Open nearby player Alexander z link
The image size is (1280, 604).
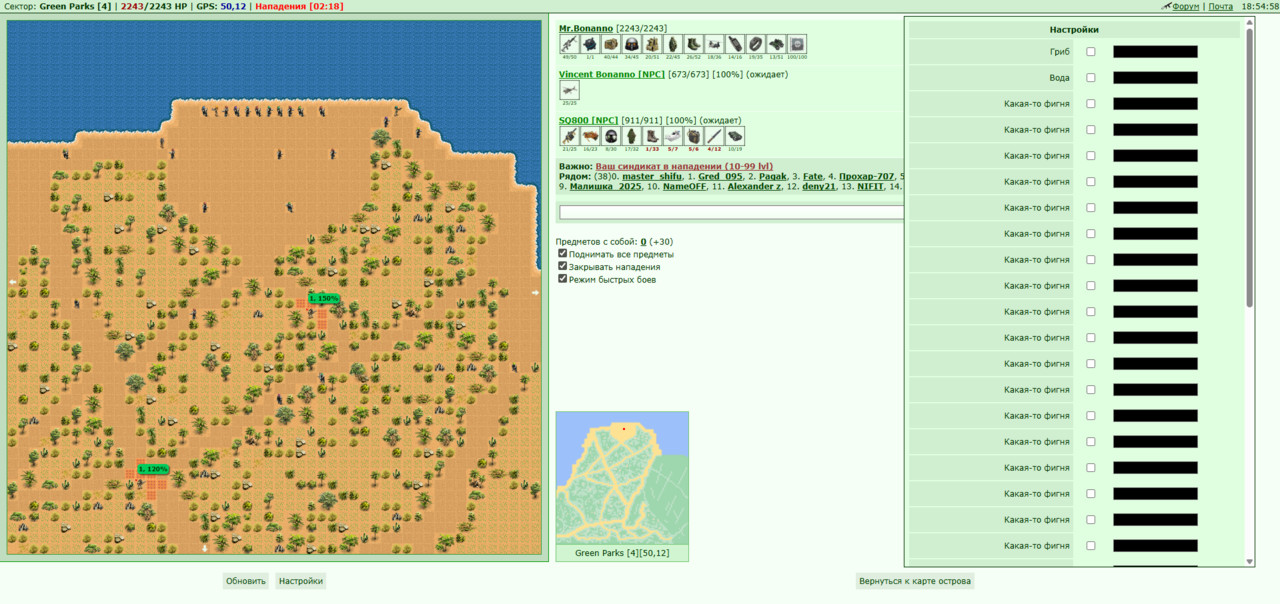coord(754,186)
